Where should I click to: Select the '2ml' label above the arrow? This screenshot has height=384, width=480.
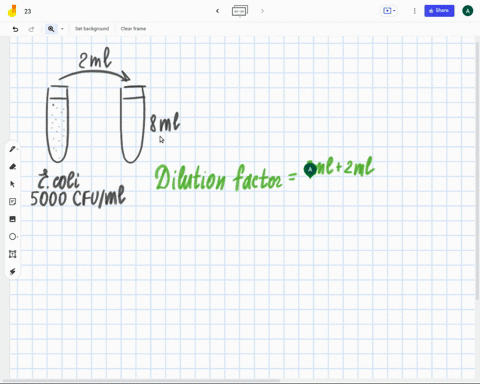[95, 58]
